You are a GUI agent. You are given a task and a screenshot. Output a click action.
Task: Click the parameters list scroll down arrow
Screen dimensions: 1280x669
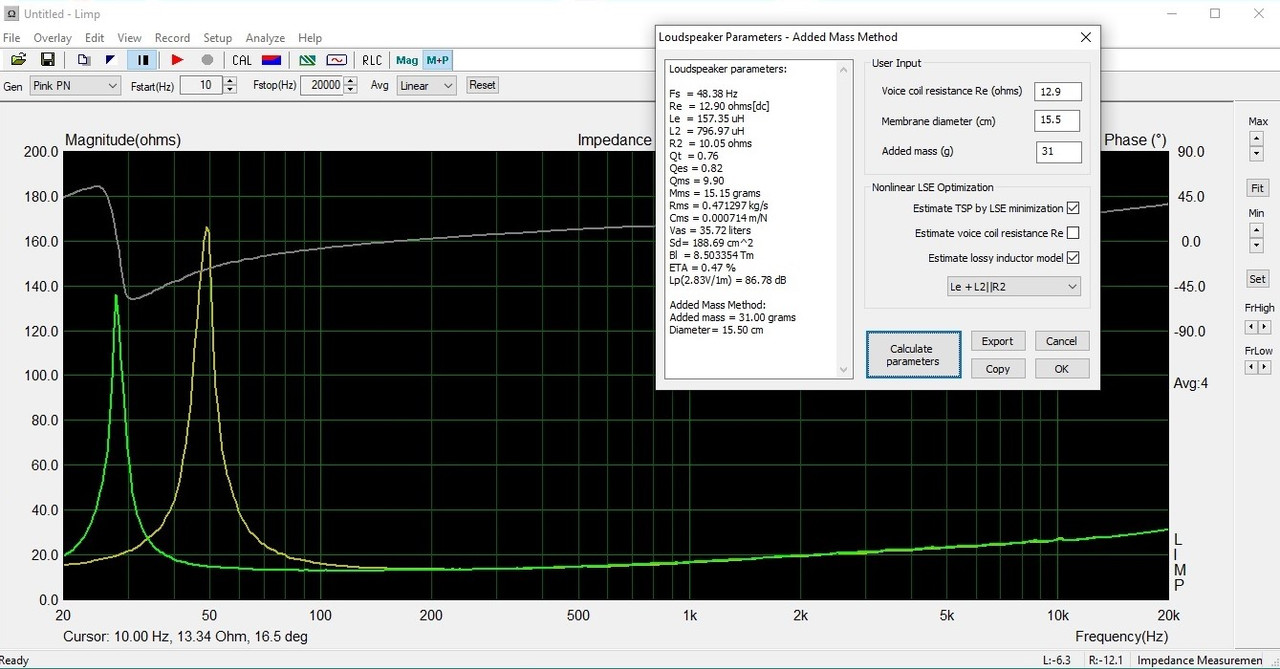pos(844,370)
